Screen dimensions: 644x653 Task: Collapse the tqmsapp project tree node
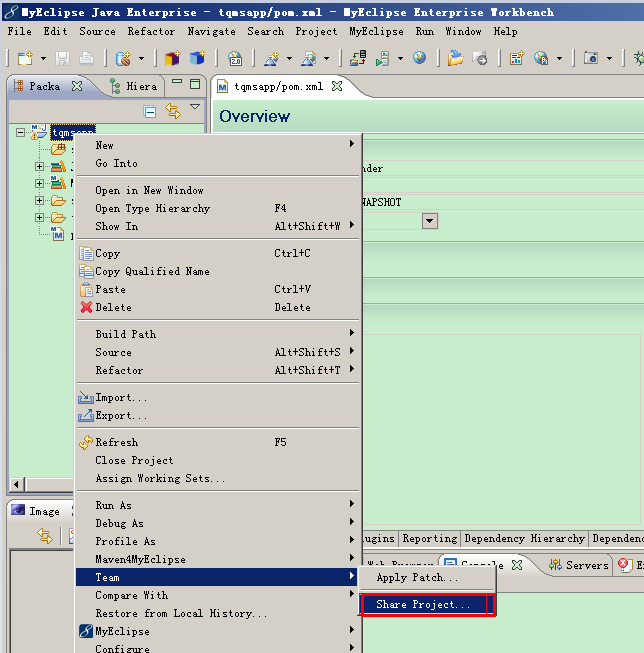pos(20,133)
